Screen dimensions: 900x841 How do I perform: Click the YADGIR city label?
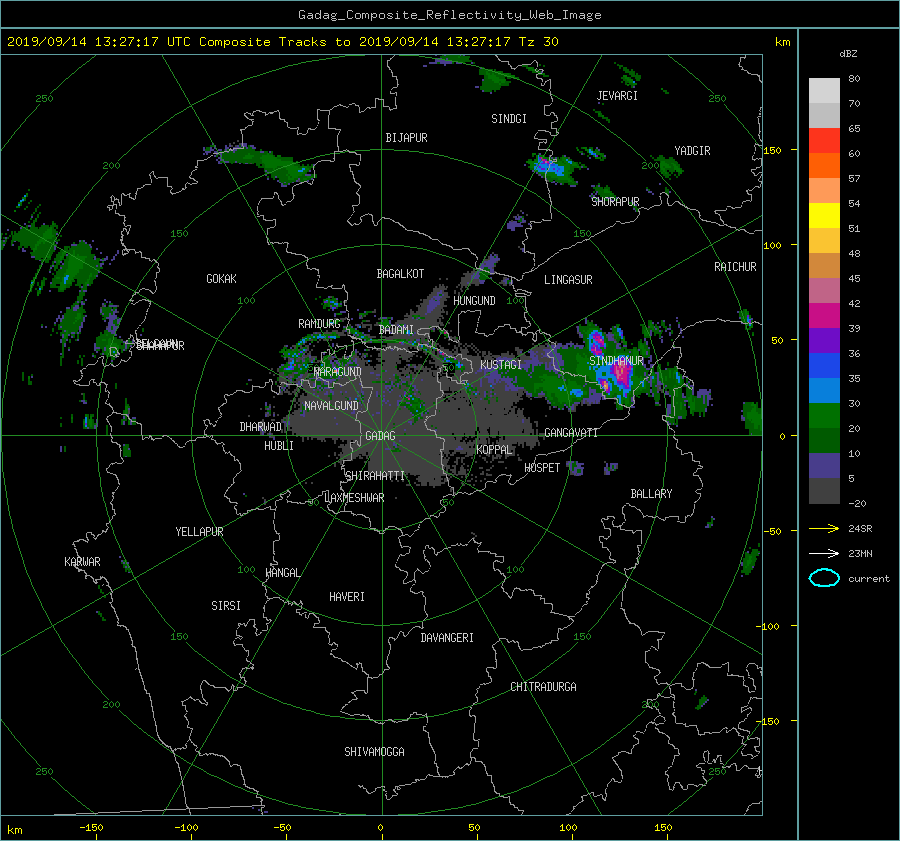[692, 151]
